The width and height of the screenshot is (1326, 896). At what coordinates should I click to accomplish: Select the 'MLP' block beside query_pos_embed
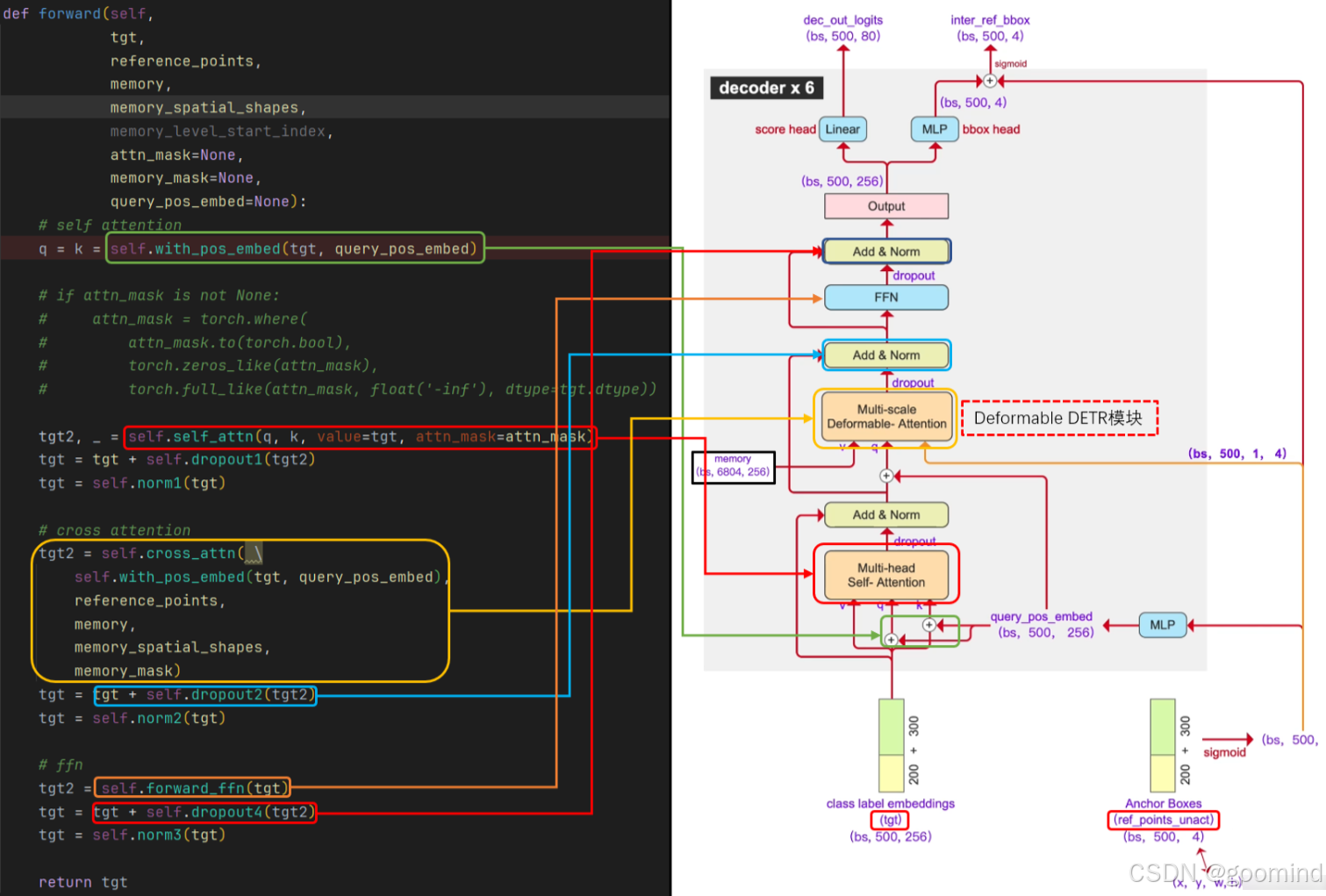(1163, 625)
